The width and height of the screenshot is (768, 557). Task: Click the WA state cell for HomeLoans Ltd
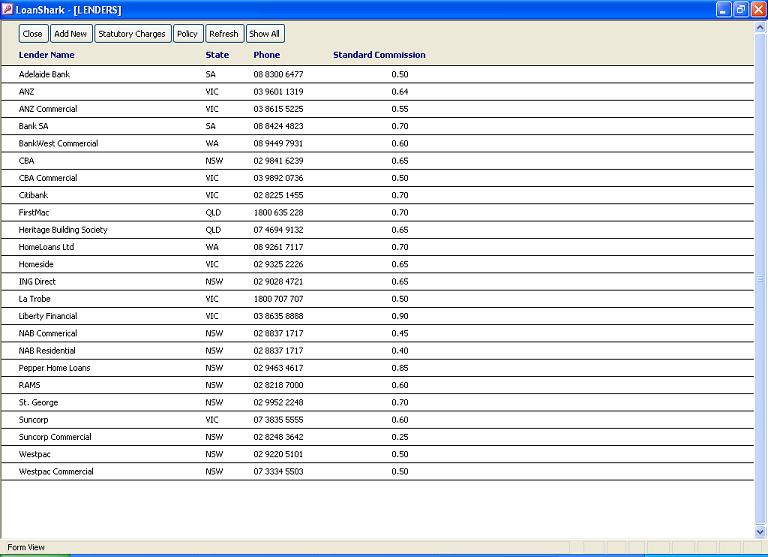click(x=212, y=247)
